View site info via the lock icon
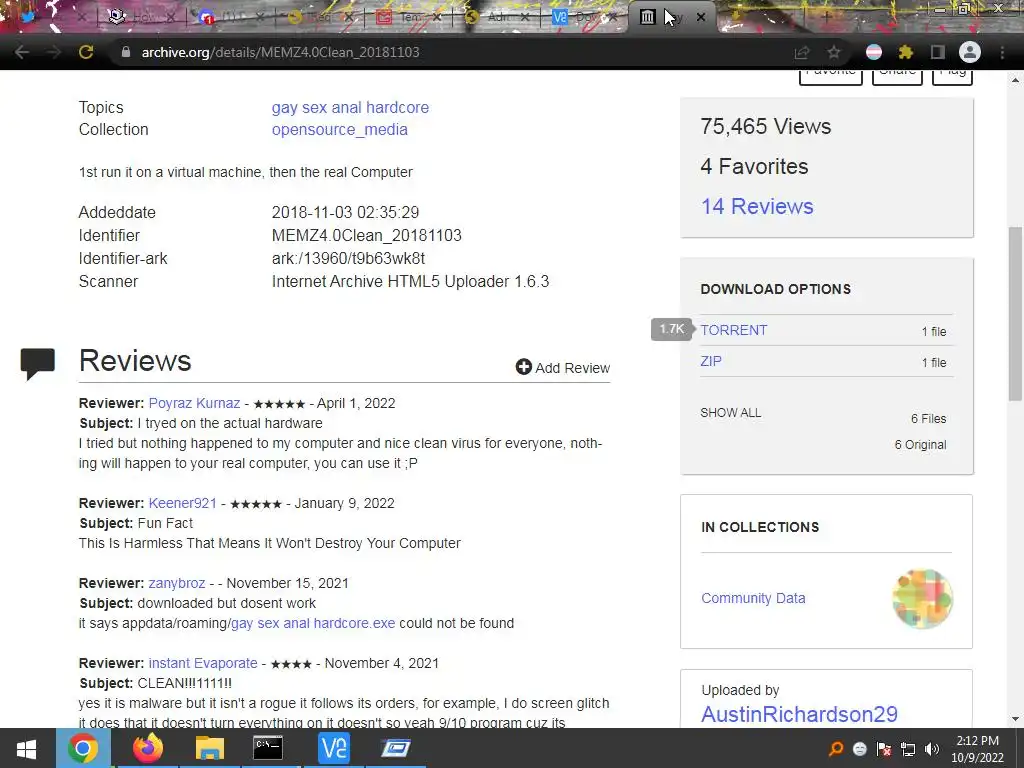The height and width of the screenshot is (768, 1024). (x=126, y=52)
